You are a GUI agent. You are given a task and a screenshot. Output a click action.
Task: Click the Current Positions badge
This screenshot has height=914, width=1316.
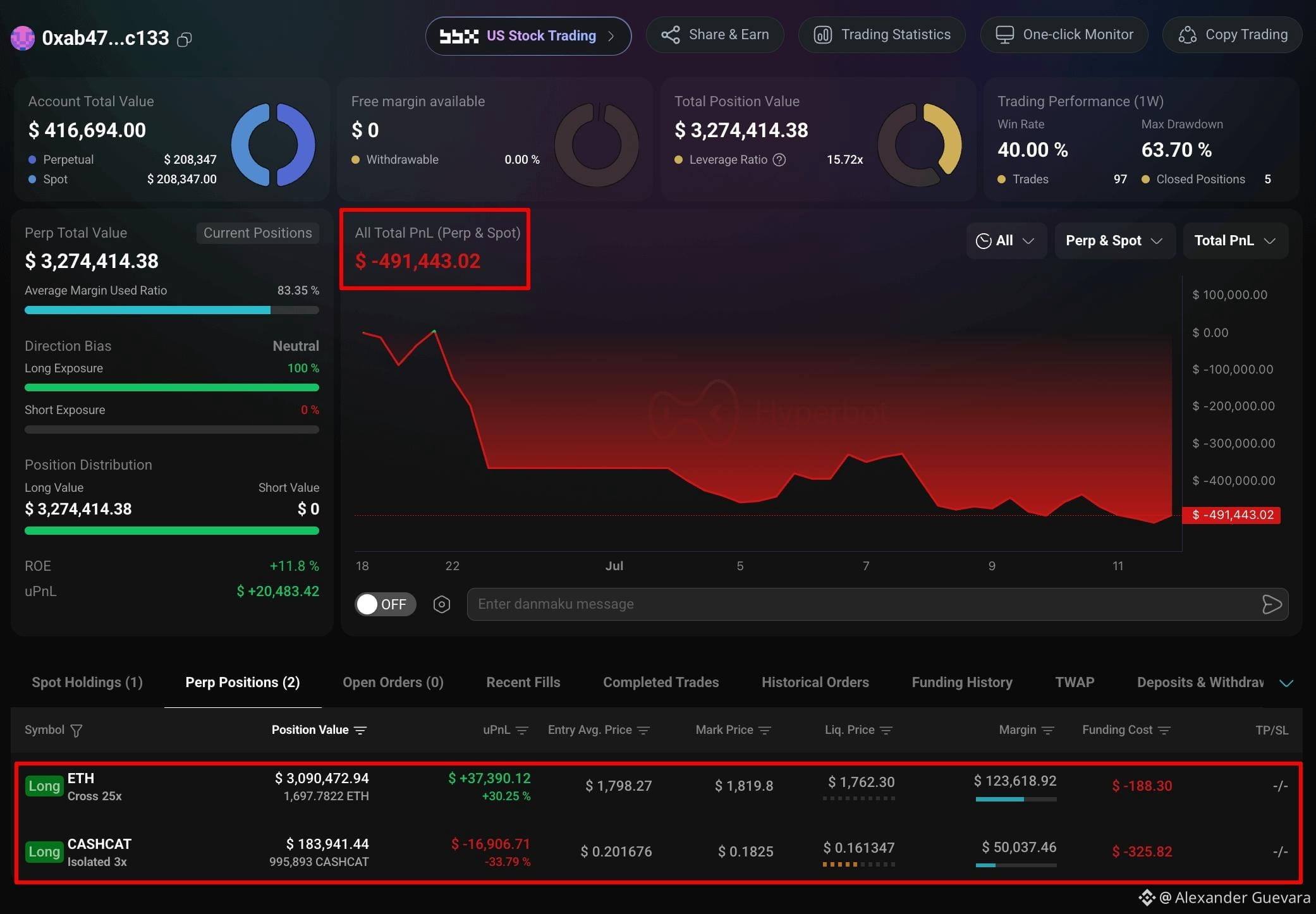coord(257,233)
